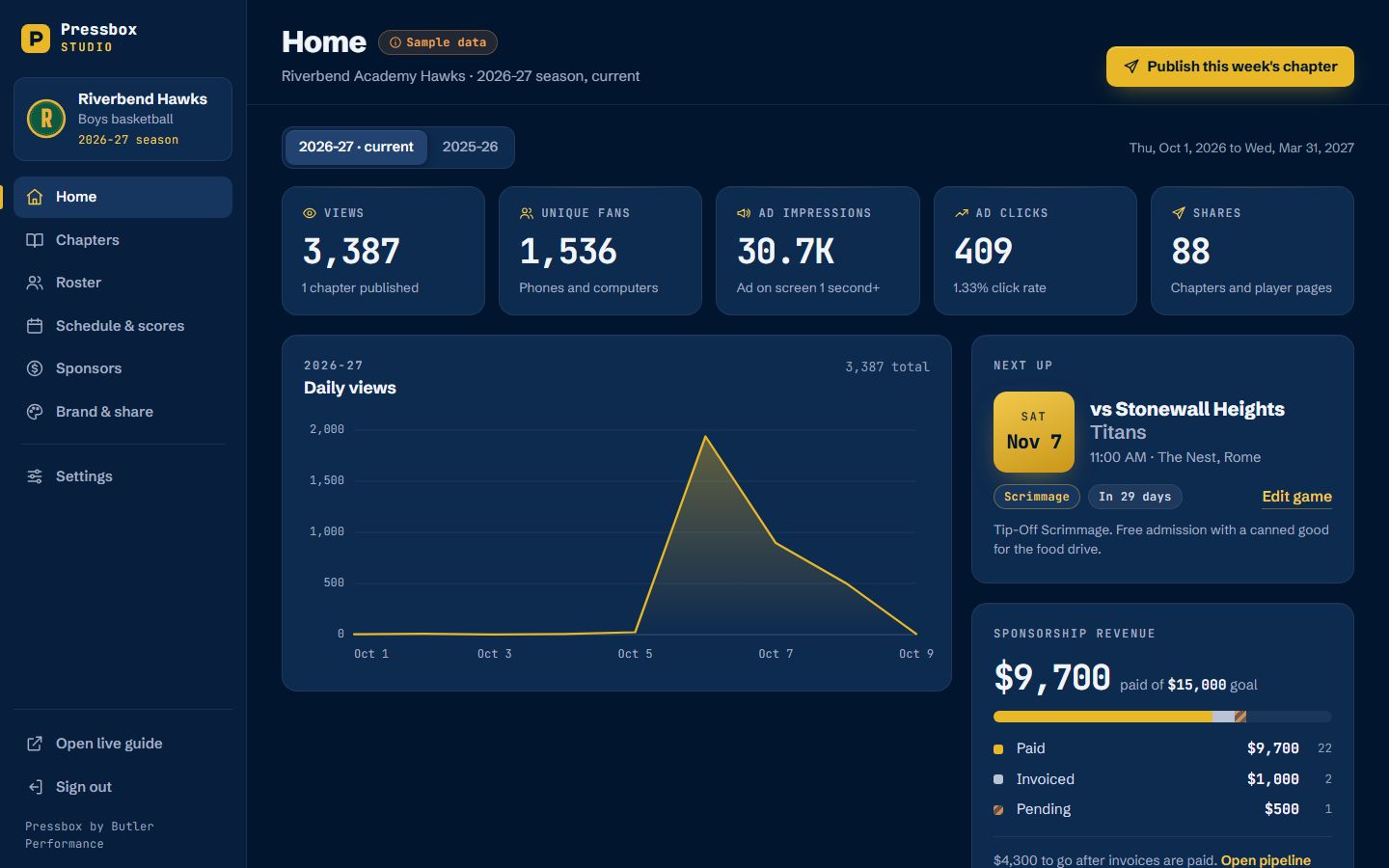This screenshot has width=1389, height=868.
Task: Open the Riverbend Hawks team card
Action: pos(123,119)
